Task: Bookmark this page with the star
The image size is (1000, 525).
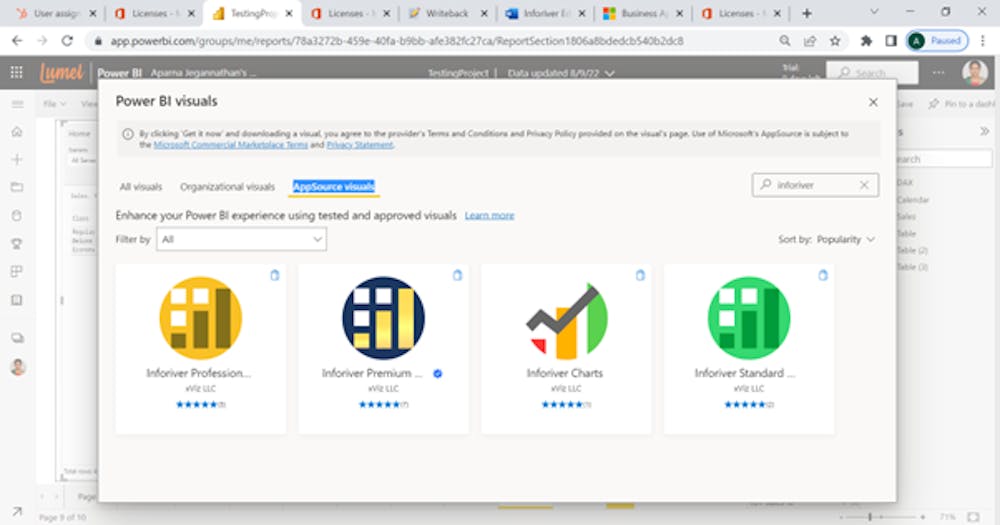Action: [835, 41]
